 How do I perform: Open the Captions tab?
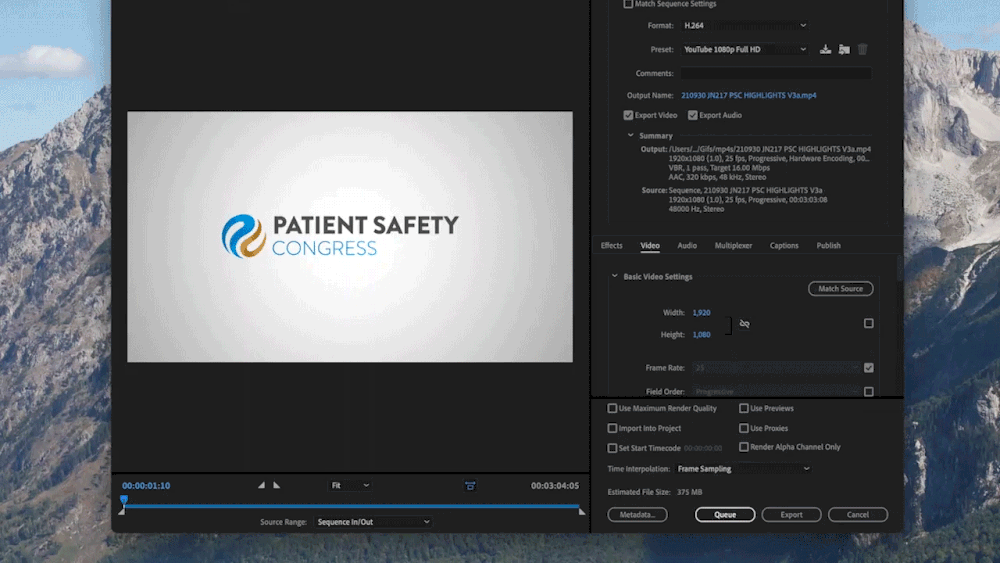pos(784,245)
